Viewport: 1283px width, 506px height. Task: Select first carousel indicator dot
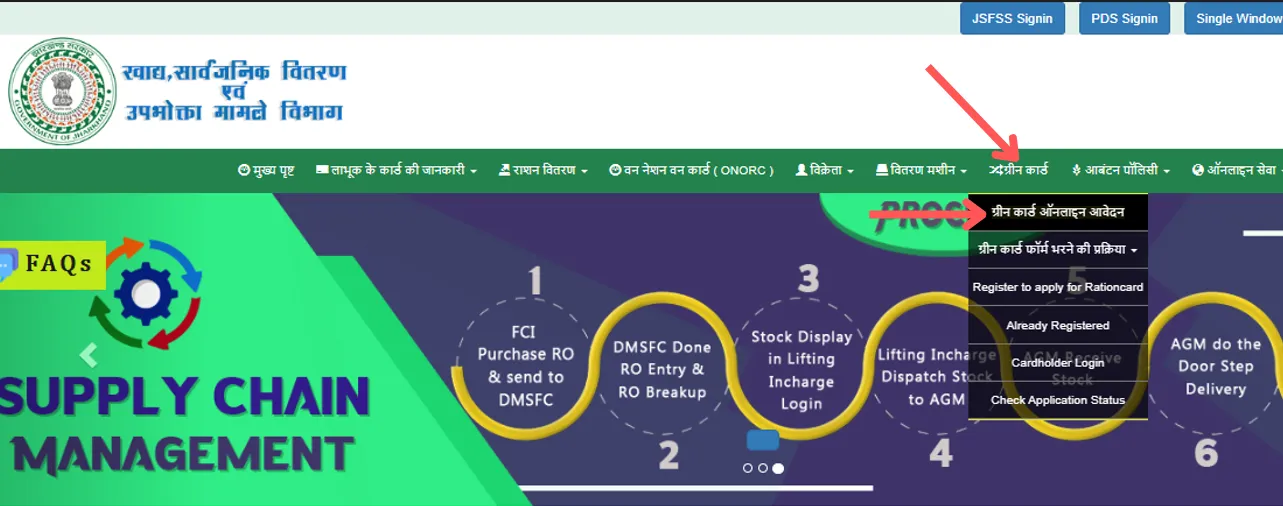[x=747, y=467]
